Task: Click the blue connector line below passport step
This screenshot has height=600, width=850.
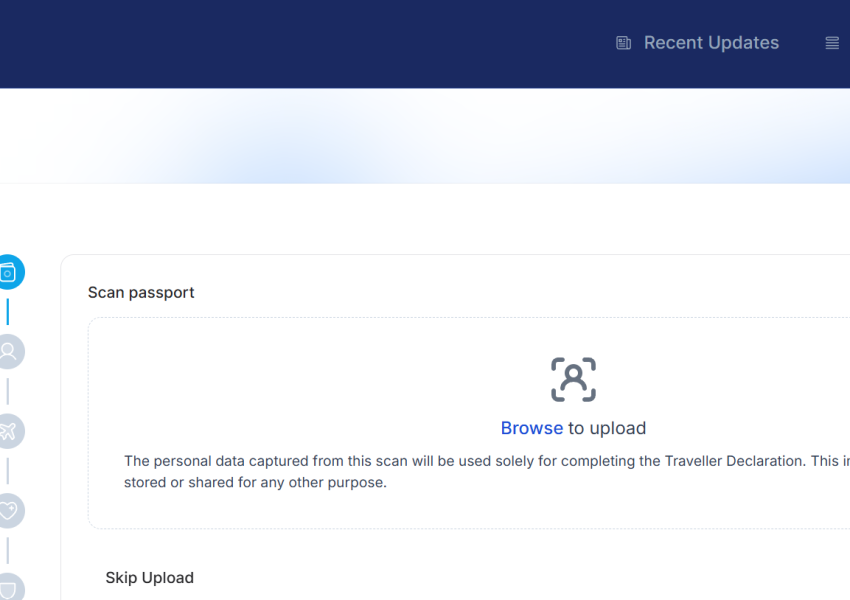Action: [8, 311]
